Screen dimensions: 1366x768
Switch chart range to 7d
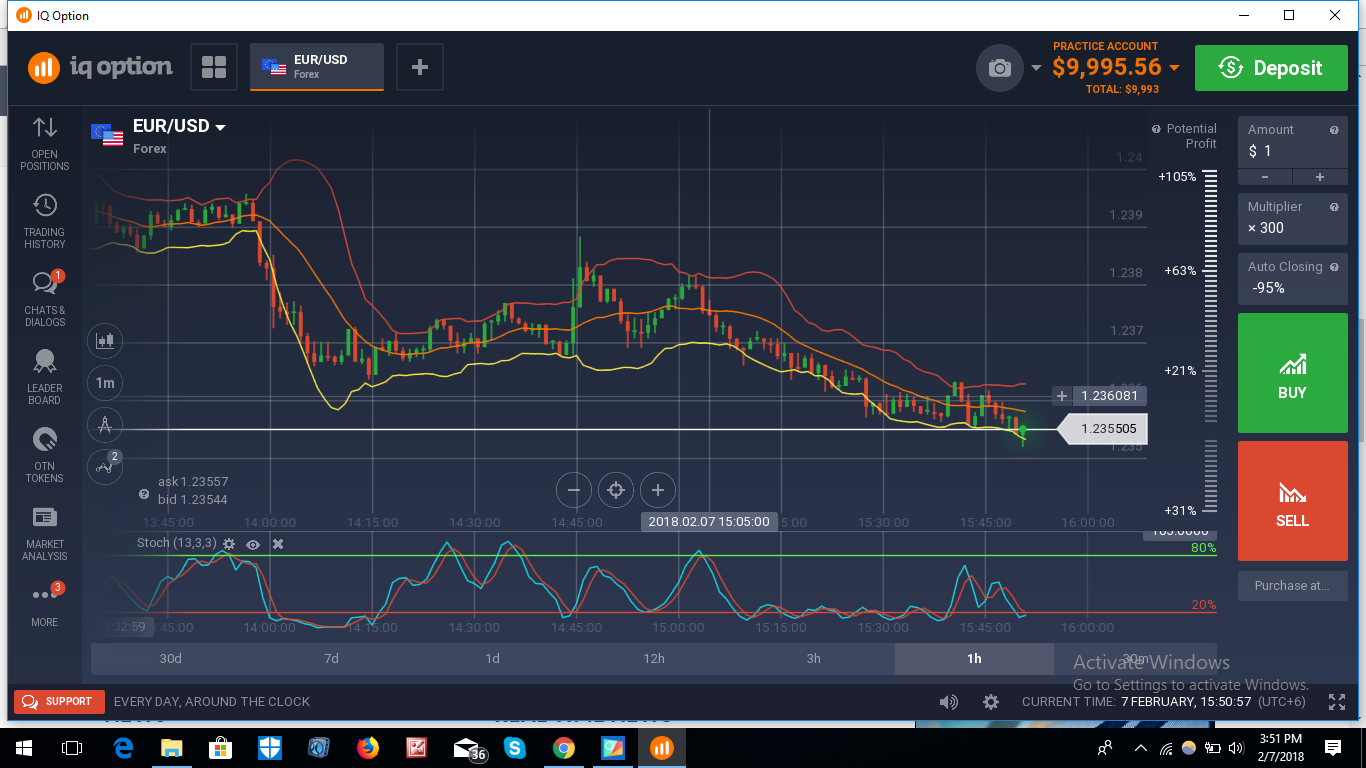331,658
